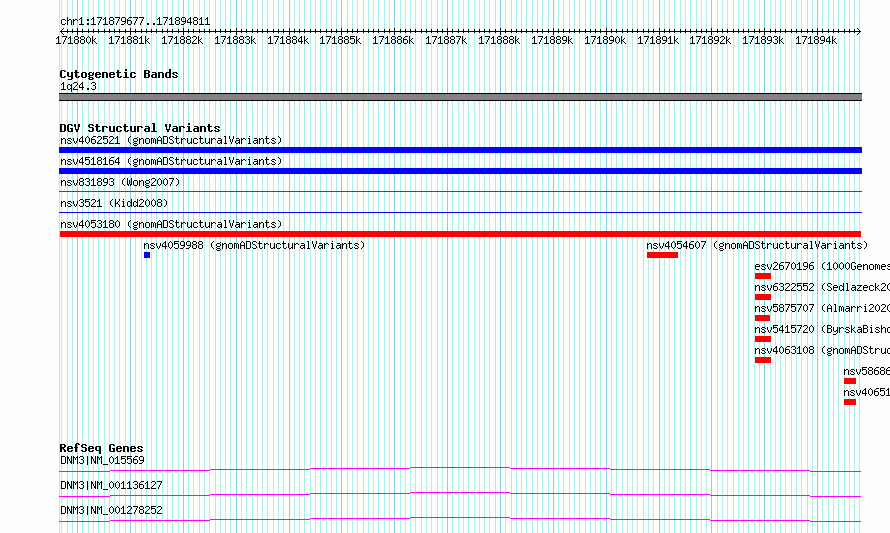Open variant label nsv3521 (Kidd2008)
This screenshot has height=533, width=890.
coord(114,203)
